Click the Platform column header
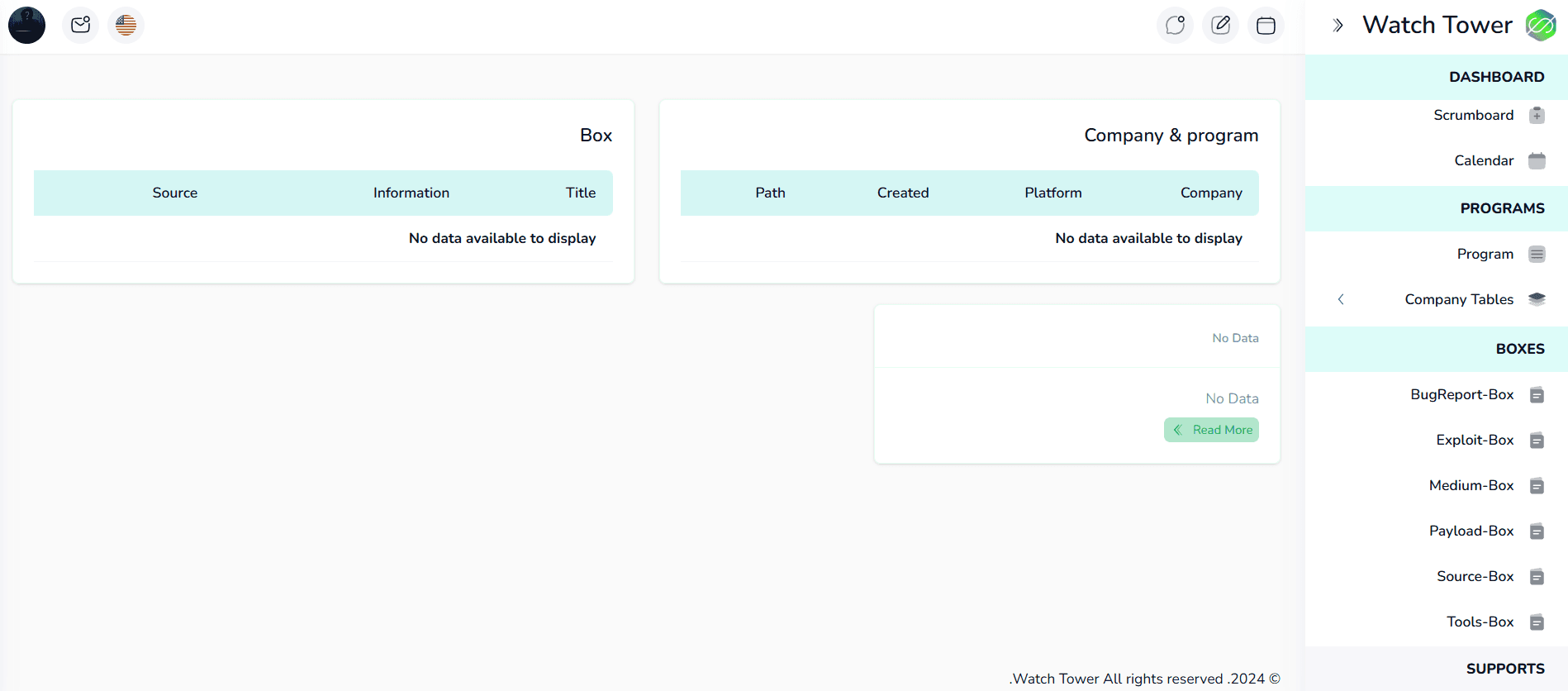Image resolution: width=1568 pixels, height=691 pixels. pyautogui.click(x=1052, y=193)
